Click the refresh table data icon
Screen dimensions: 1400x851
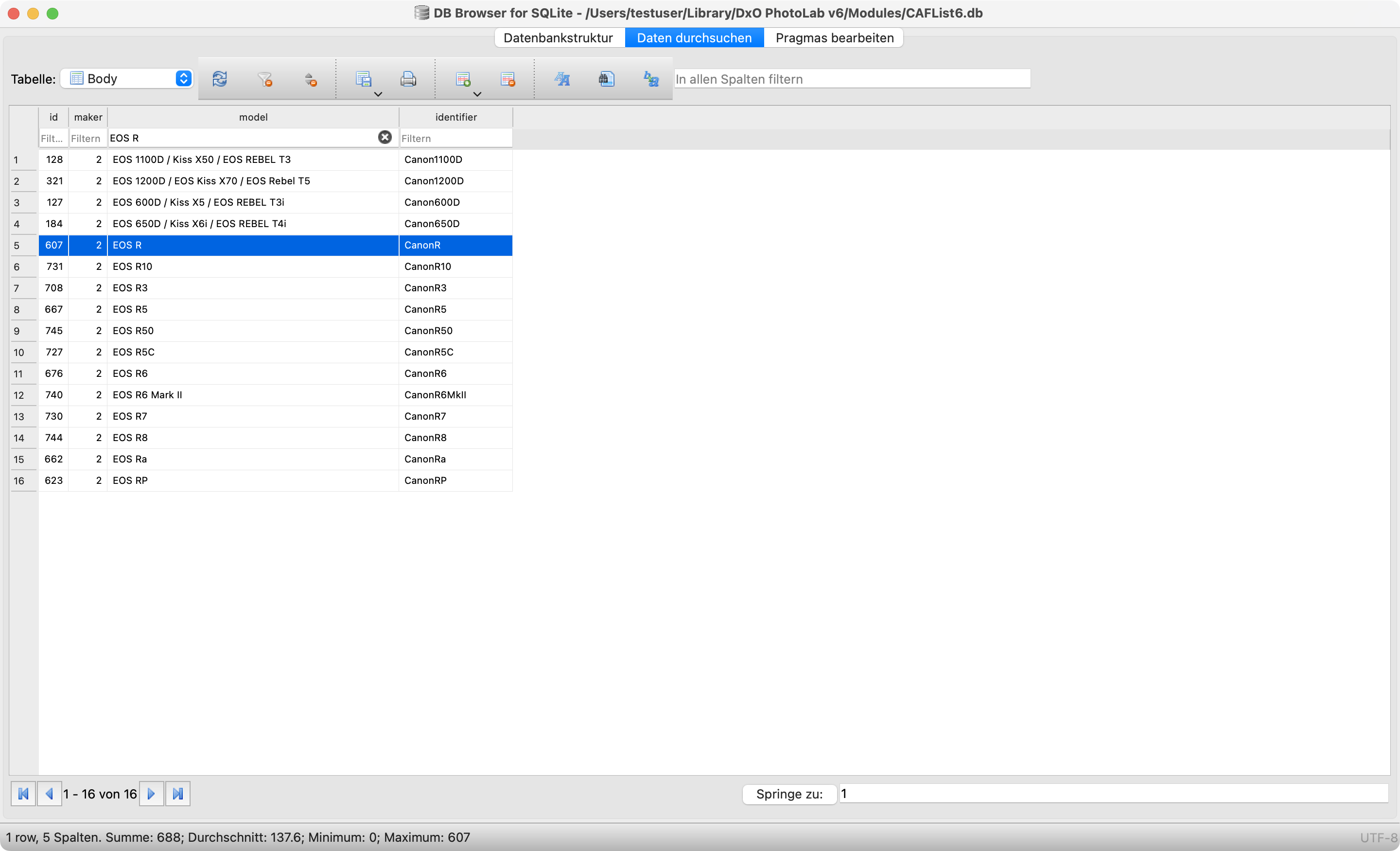(x=220, y=79)
